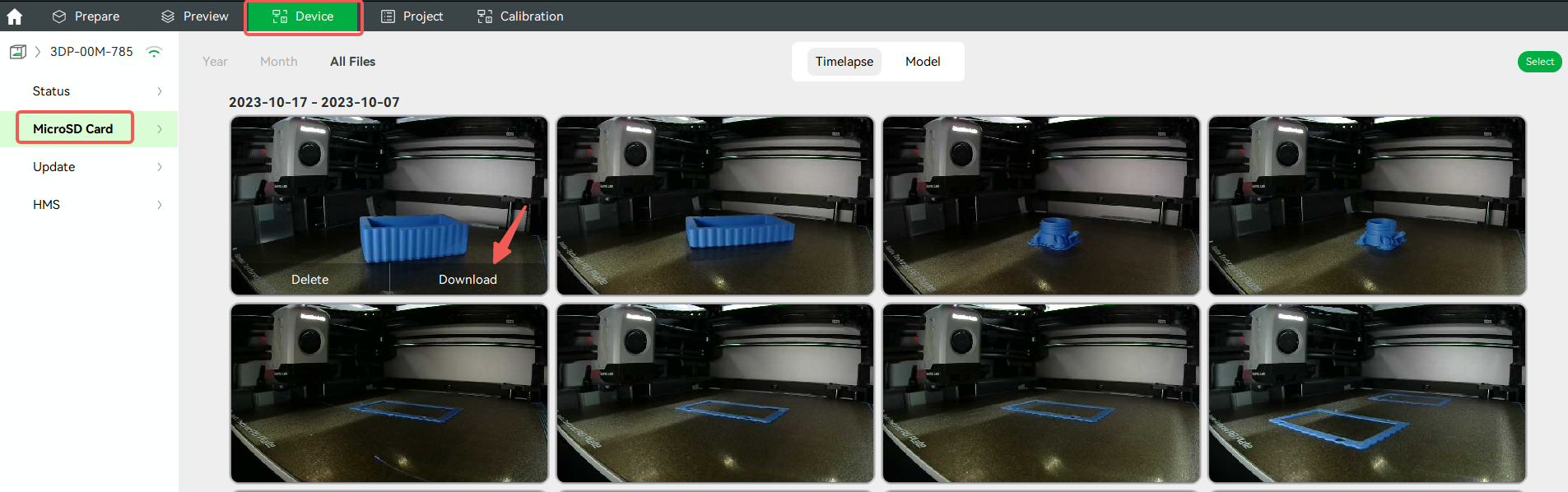This screenshot has width=1568, height=492.
Task: Open second timelapse thumbnail with blue tray
Action: click(x=715, y=206)
